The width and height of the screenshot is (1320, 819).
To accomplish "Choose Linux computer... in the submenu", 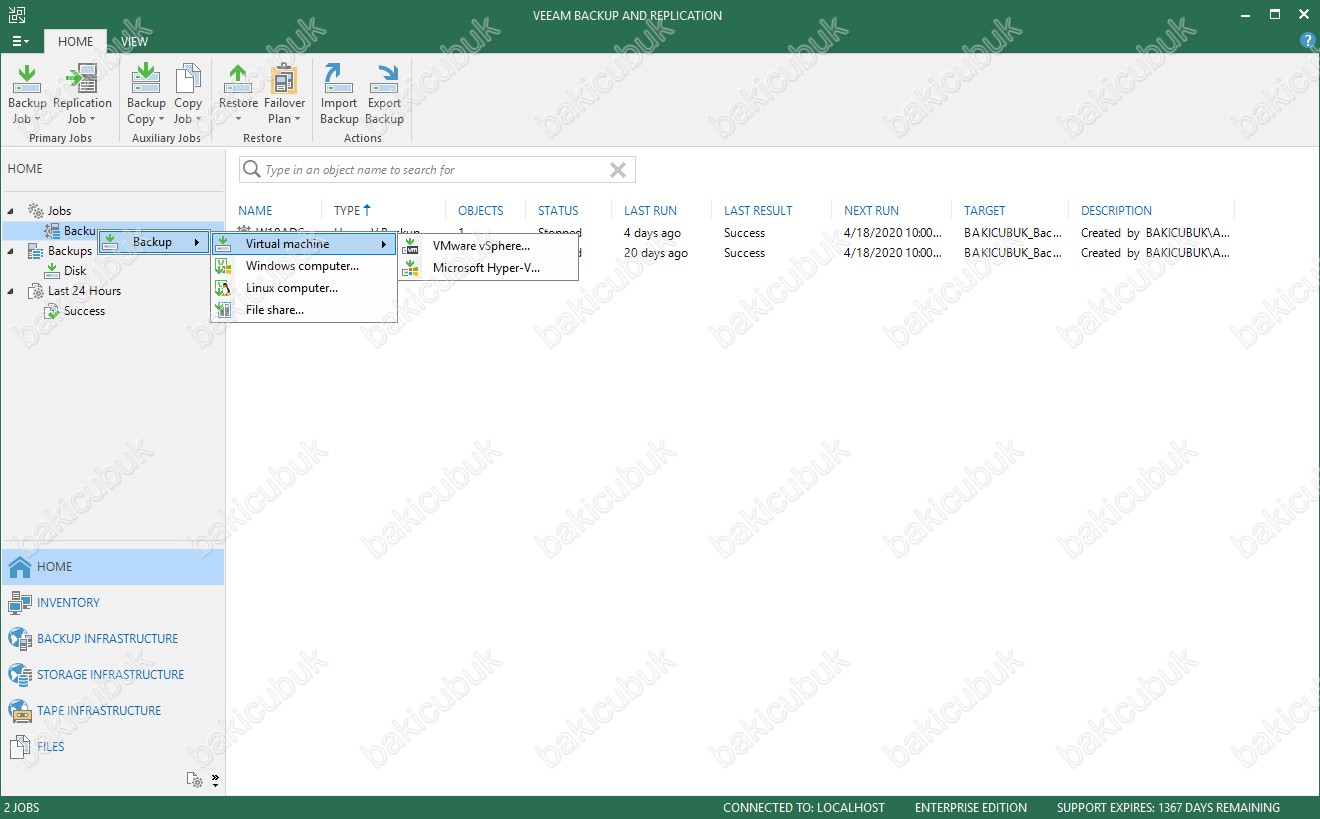I will click(304, 288).
